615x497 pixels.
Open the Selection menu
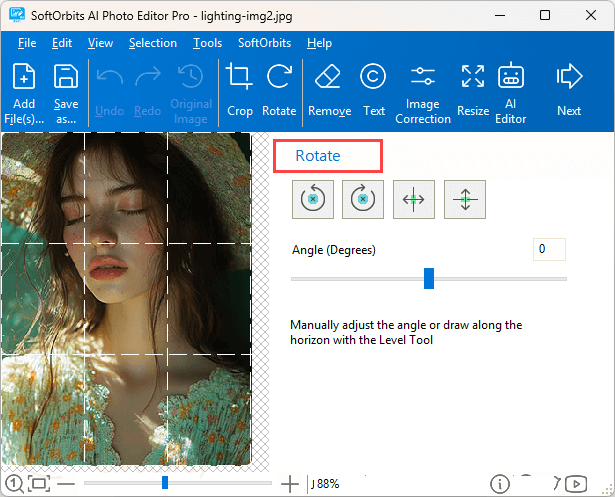point(152,43)
